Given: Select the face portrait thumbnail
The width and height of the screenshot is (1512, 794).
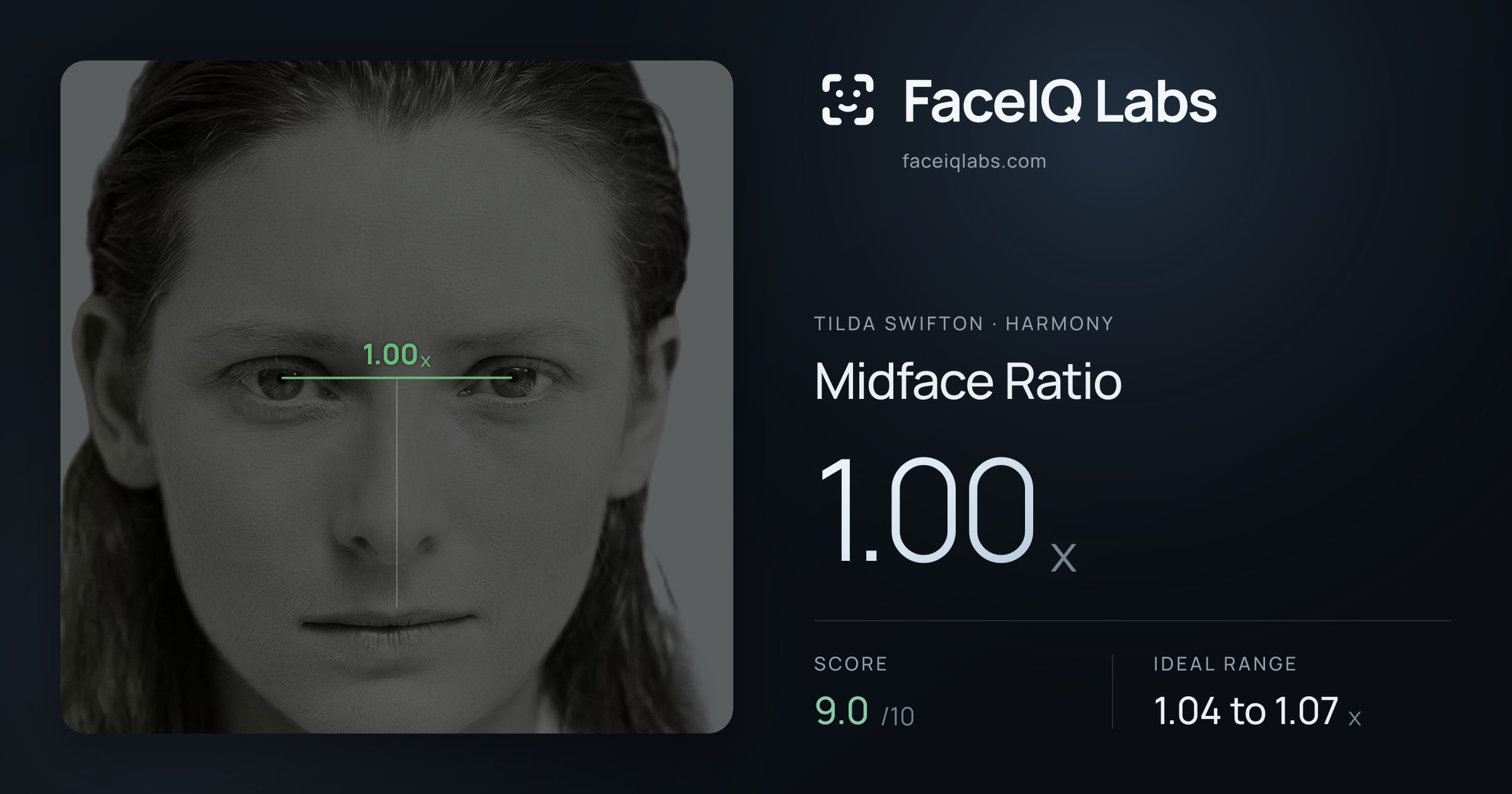Looking at the screenshot, I should pyautogui.click(x=397, y=397).
